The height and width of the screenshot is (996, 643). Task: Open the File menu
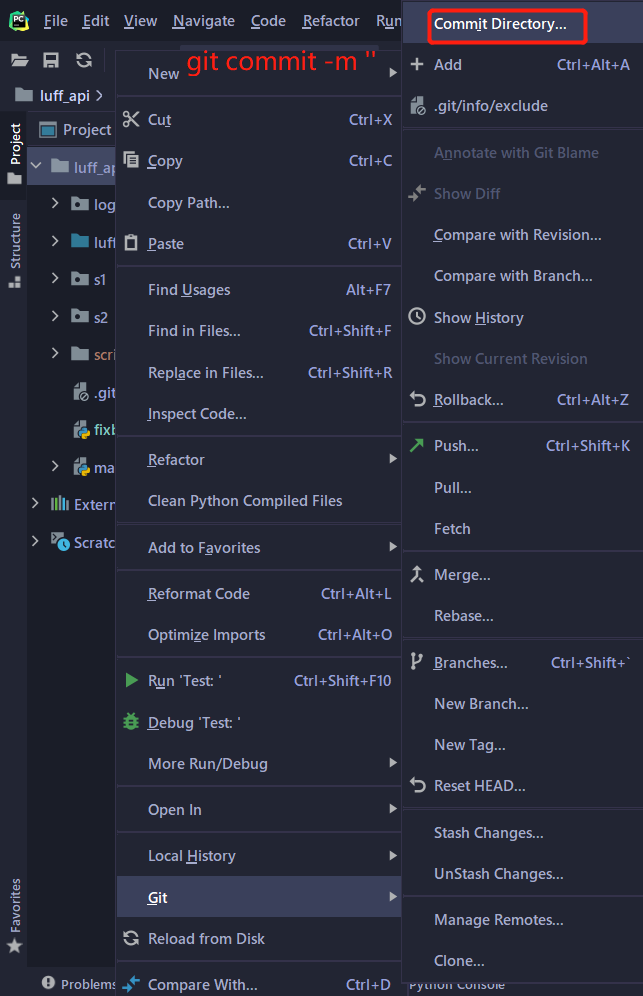point(55,21)
